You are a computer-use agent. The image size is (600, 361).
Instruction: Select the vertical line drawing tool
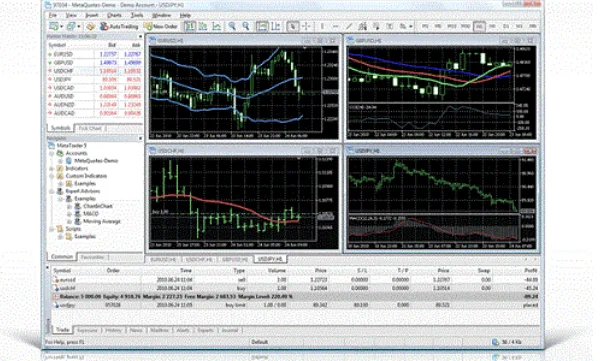pyautogui.click(x=322, y=26)
